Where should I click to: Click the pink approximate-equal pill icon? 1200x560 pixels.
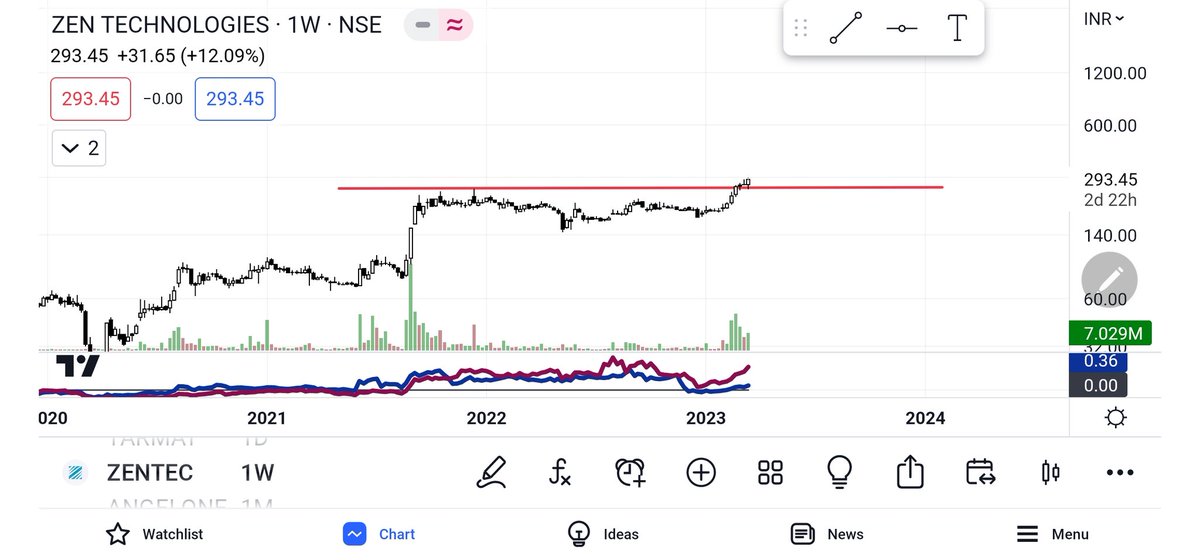pyautogui.click(x=454, y=26)
